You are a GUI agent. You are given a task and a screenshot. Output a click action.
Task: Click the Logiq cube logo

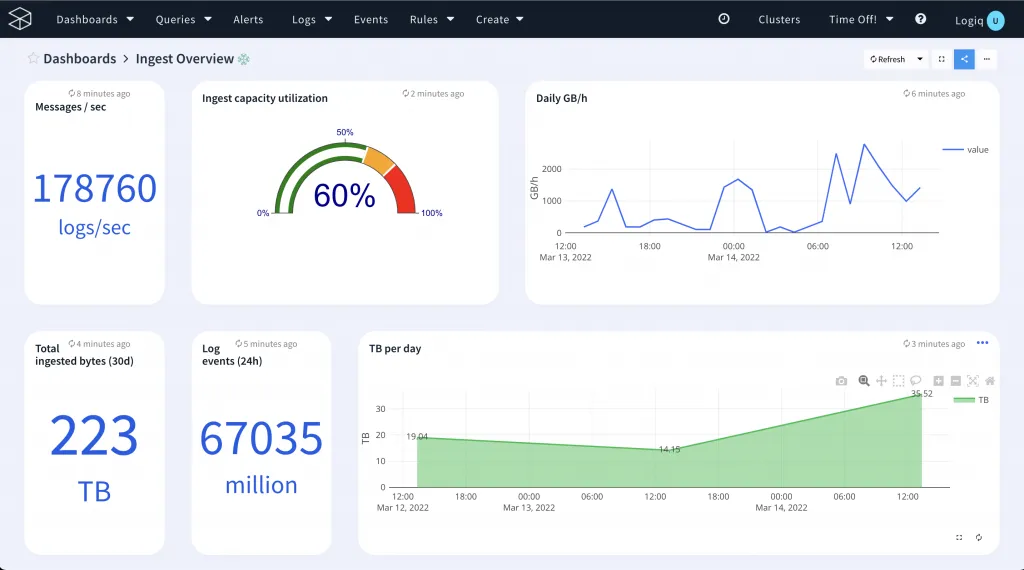tap(20, 19)
